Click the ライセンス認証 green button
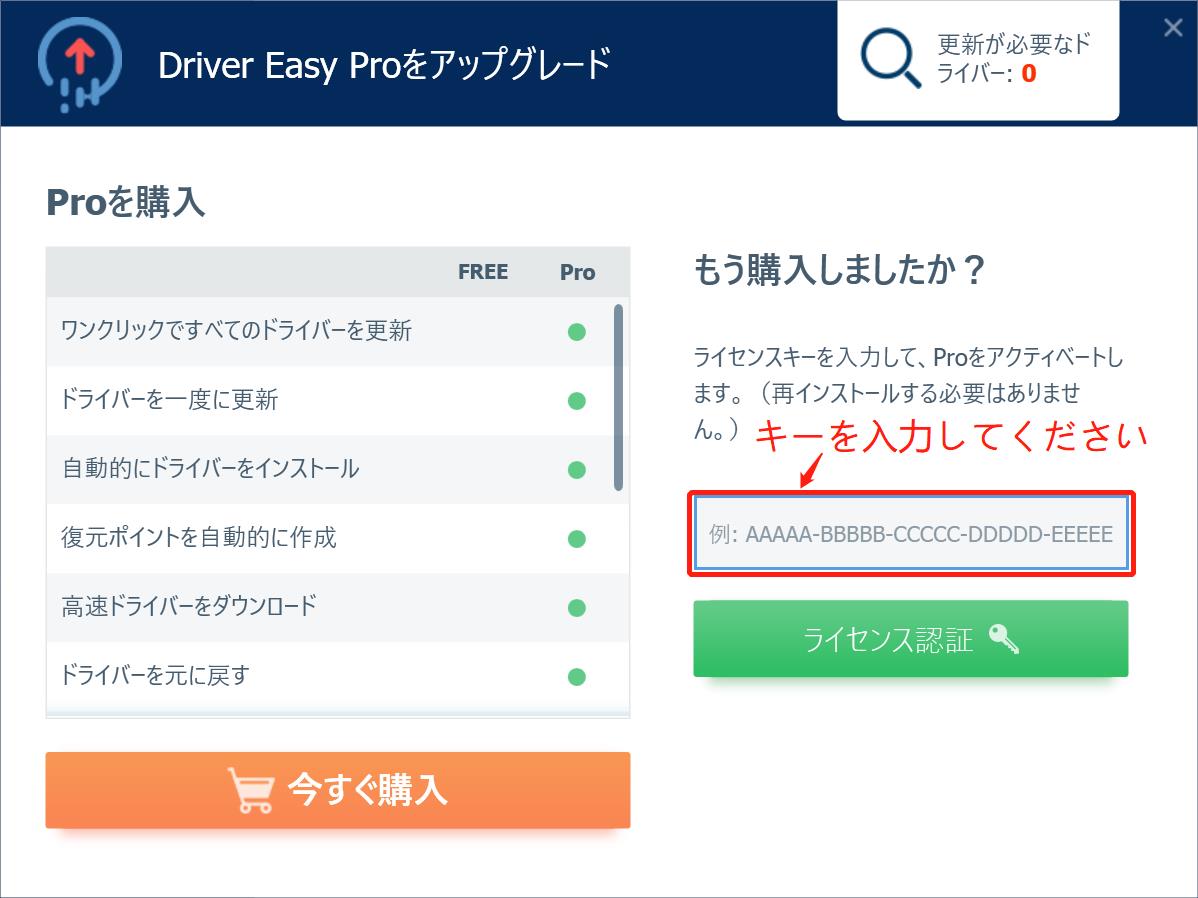The image size is (1198, 898). [911, 639]
